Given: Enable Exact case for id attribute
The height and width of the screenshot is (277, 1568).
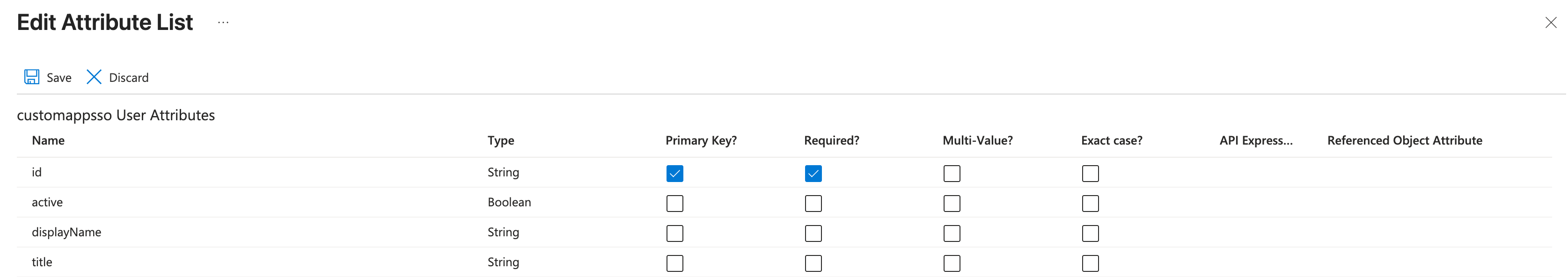Looking at the screenshot, I should [1090, 174].
